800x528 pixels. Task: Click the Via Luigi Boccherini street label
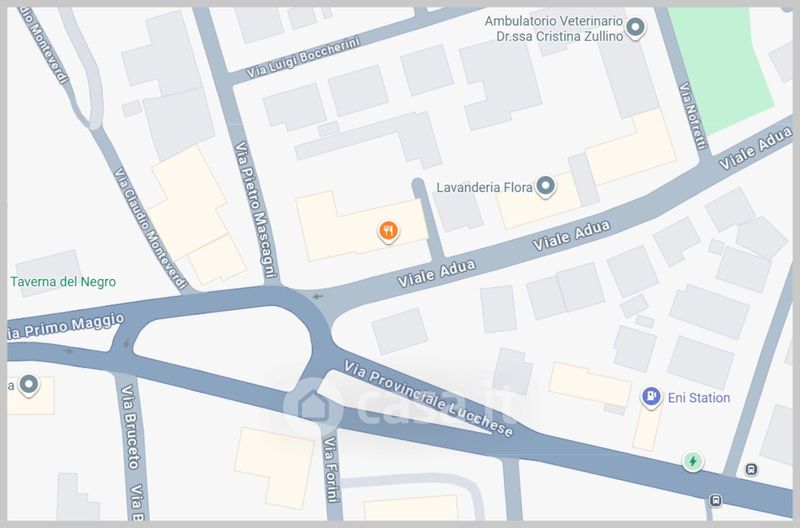303,57
